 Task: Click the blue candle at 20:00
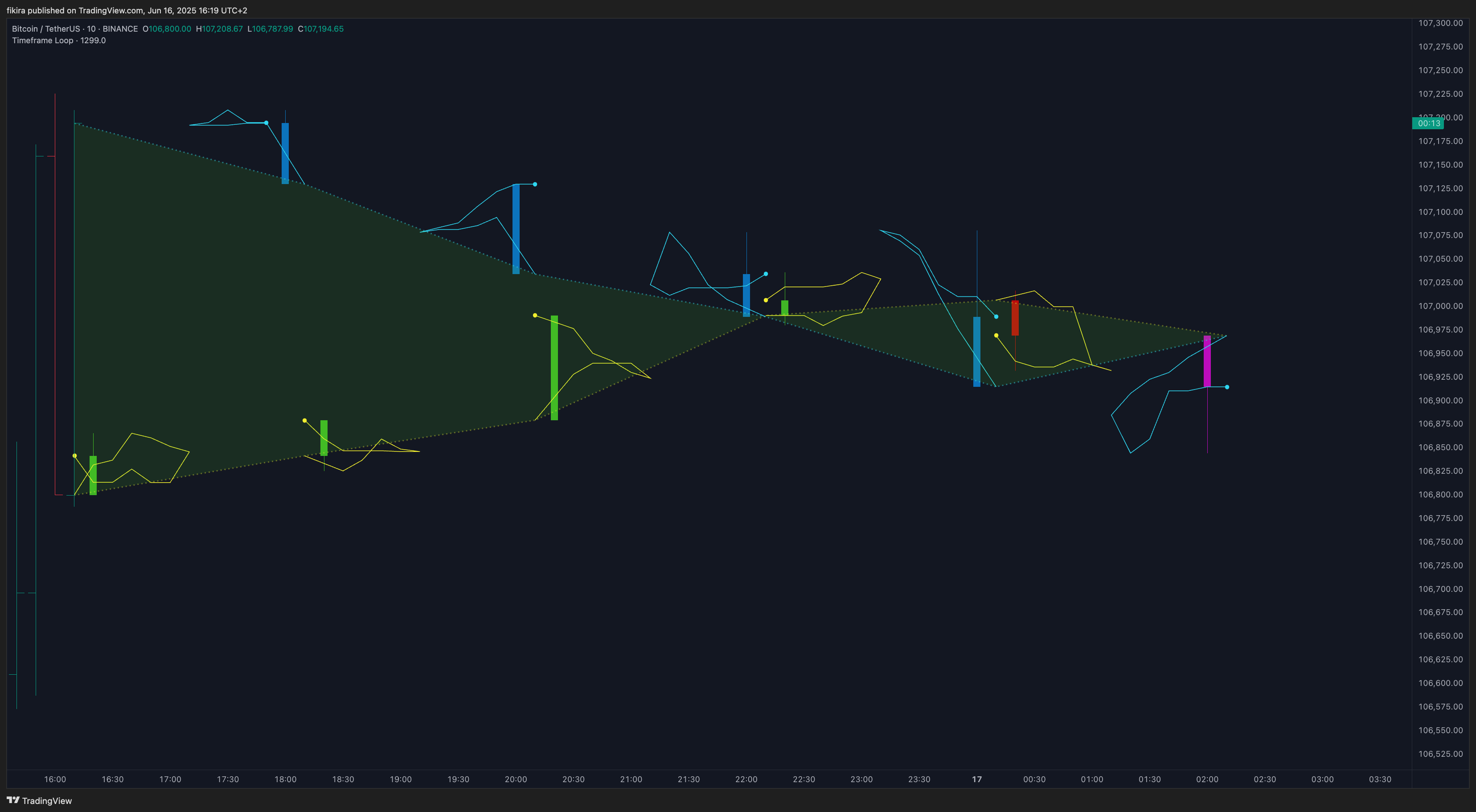click(516, 229)
